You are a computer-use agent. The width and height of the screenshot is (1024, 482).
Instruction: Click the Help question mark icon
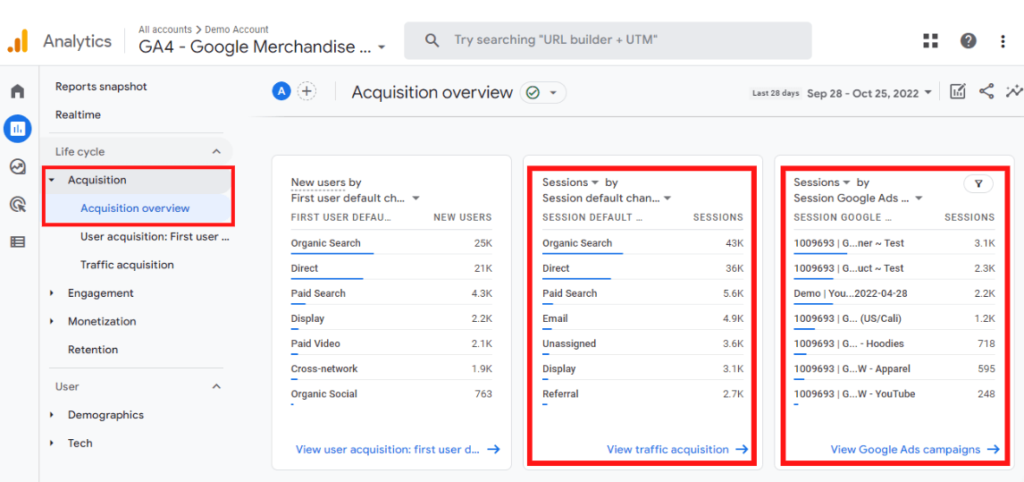click(968, 41)
